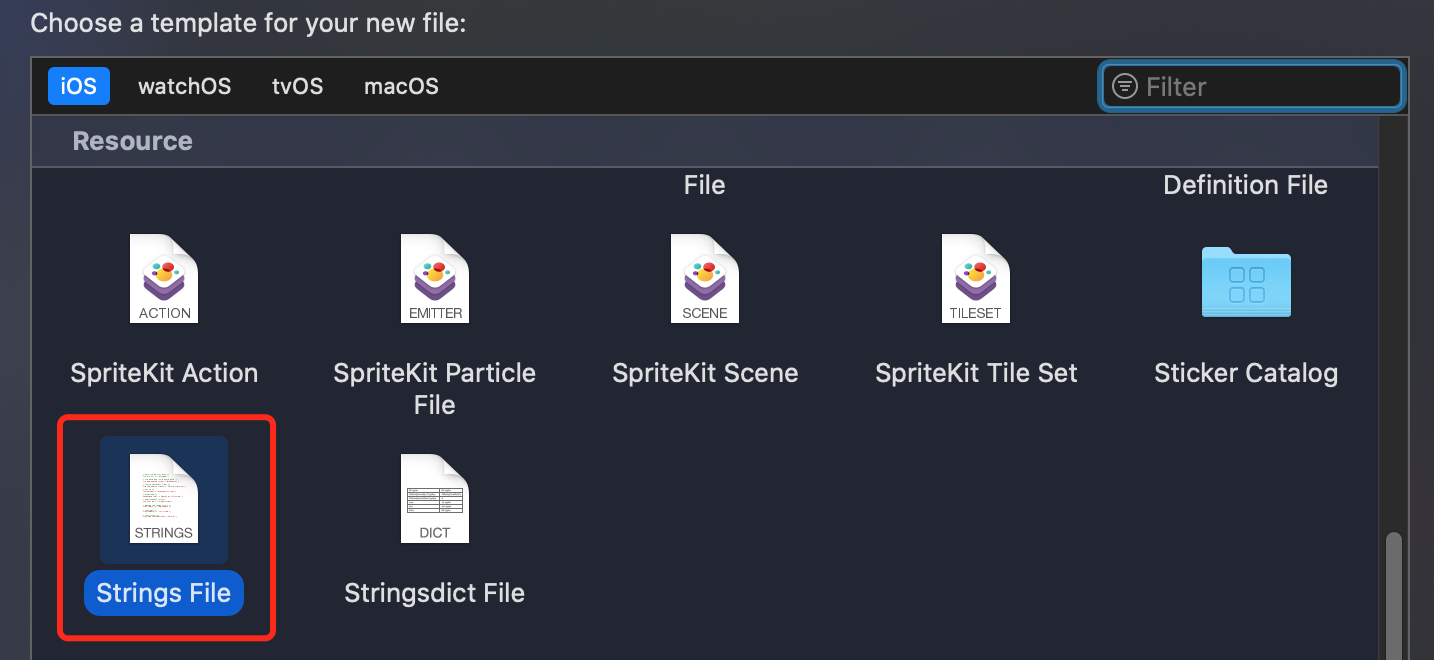Select the Stringsdict File DICT icon
1434x660 pixels.
(x=435, y=499)
